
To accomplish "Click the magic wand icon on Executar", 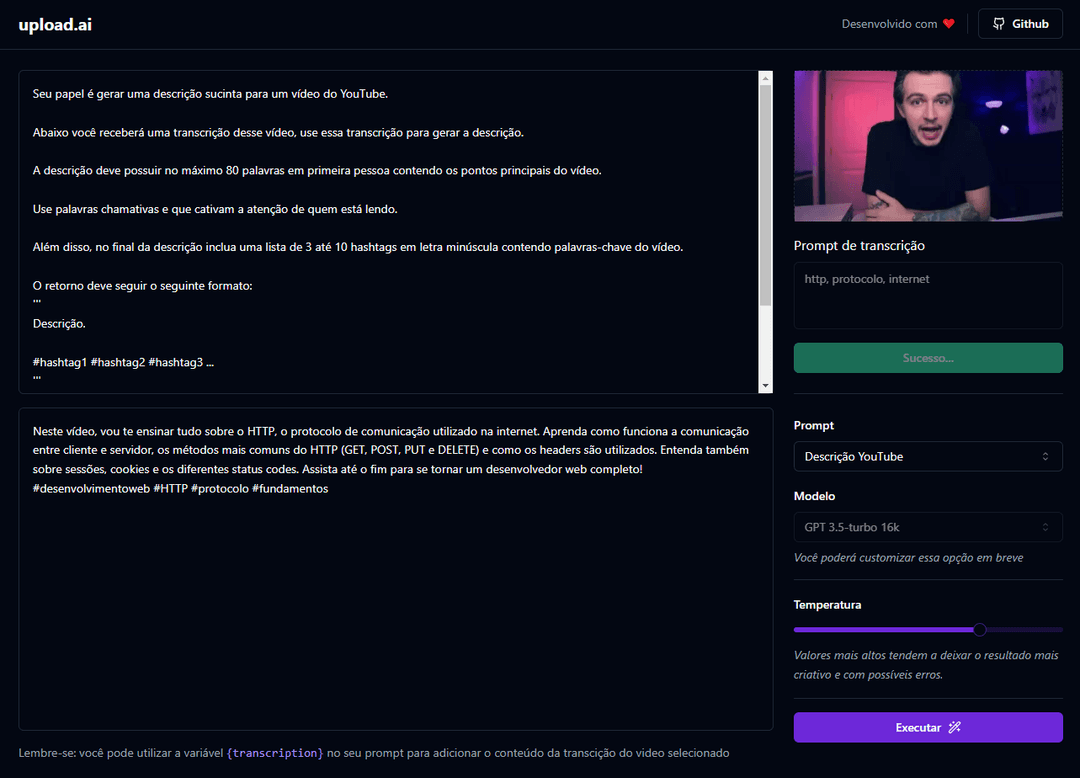I will tap(954, 727).
